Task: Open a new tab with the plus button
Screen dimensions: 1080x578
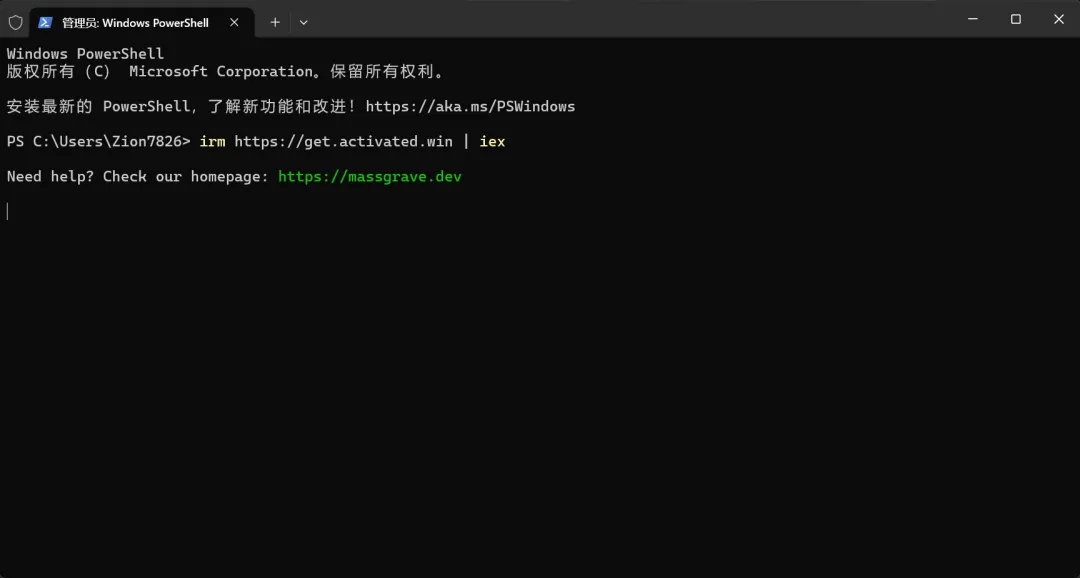Action: [275, 22]
